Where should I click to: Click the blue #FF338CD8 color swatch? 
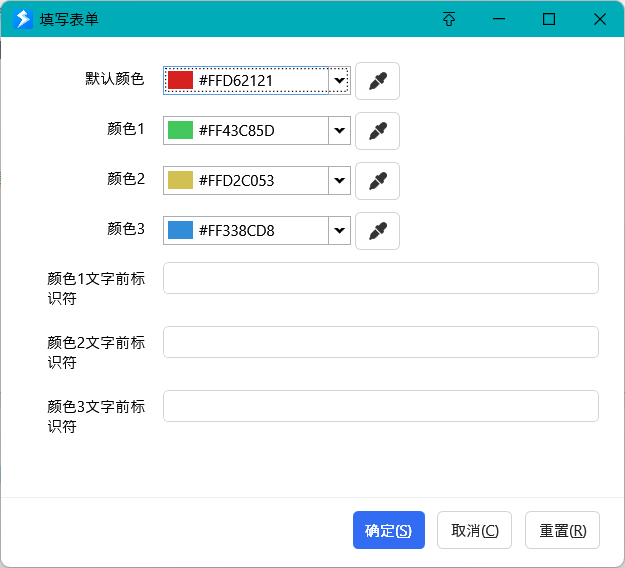coord(180,230)
